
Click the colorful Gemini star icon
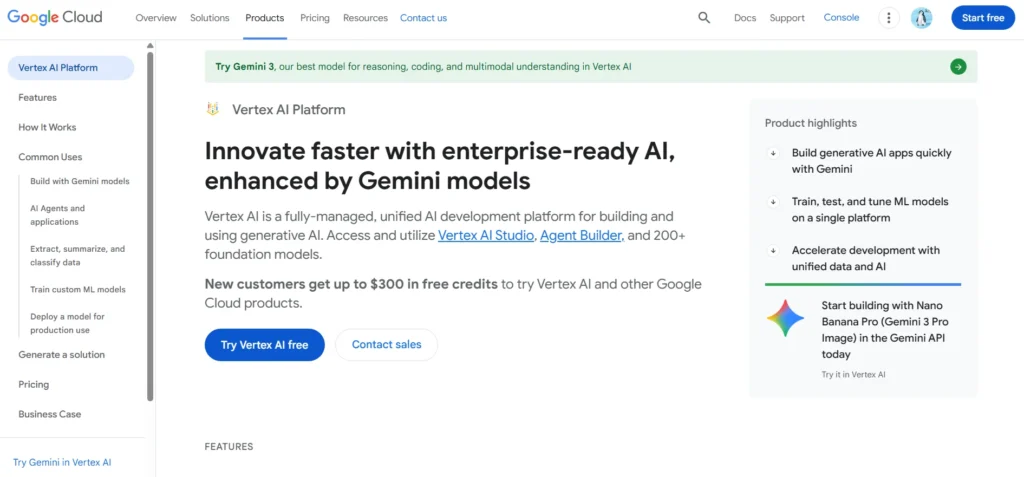pyautogui.click(x=785, y=318)
